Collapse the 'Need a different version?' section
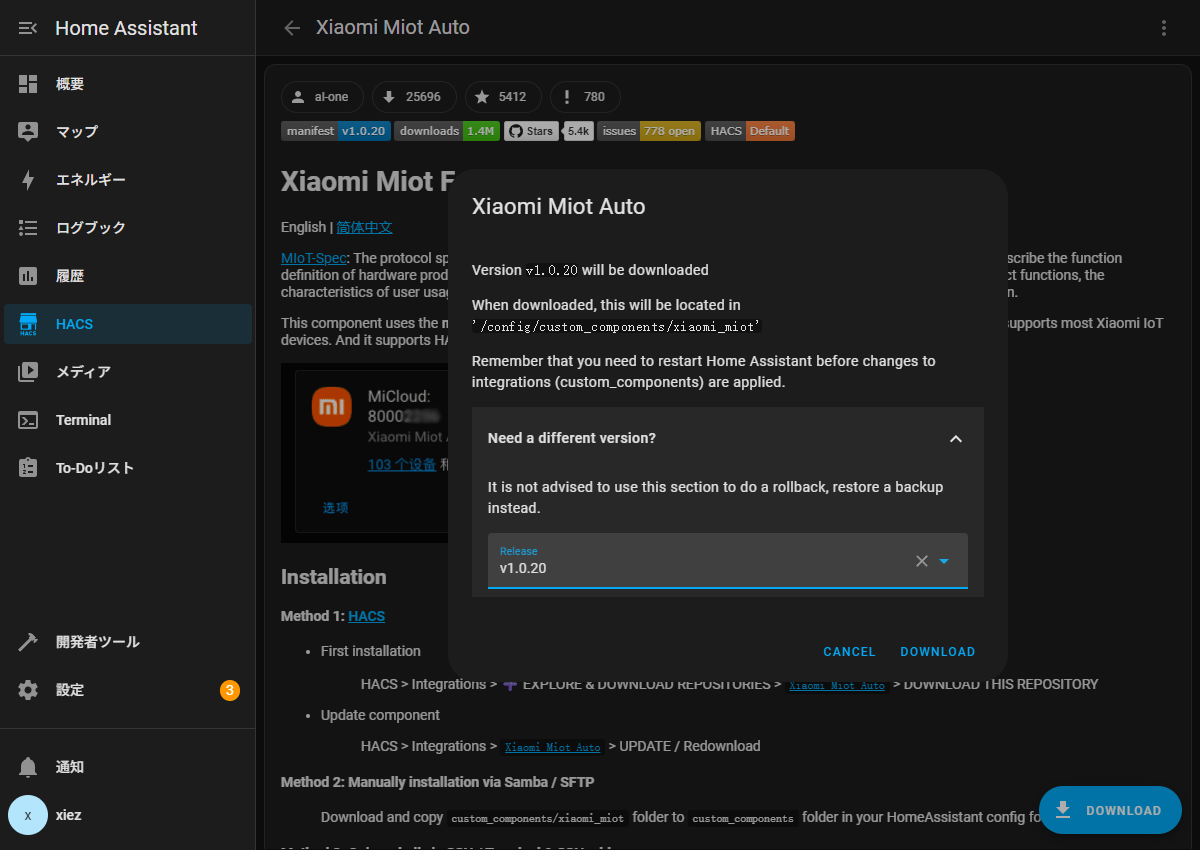Image resolution: width=1200 pixels, height=850 pixels. click(956, 438)
